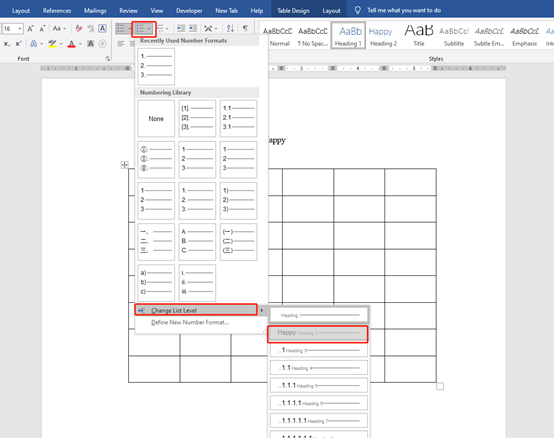This screenshot has width=554, height=438.
Task: Click the Align Left icon
Action: [121, 44]
